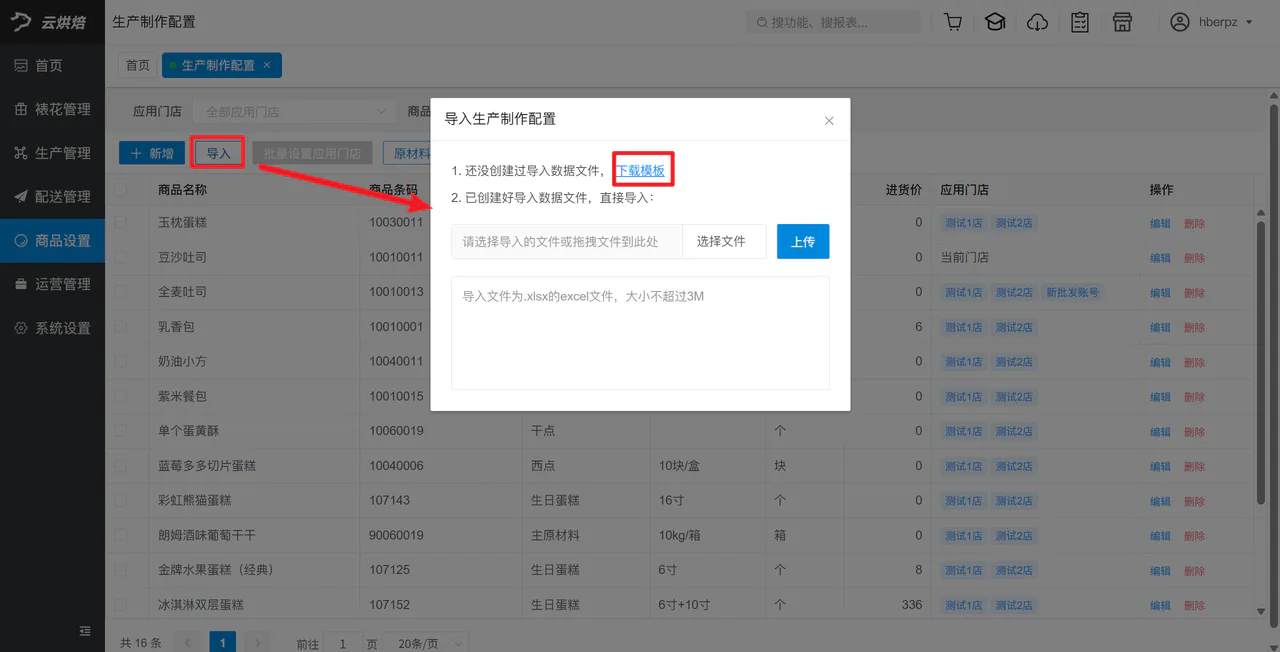Toggle the select-all checkbox in table header

click(120, 189)
